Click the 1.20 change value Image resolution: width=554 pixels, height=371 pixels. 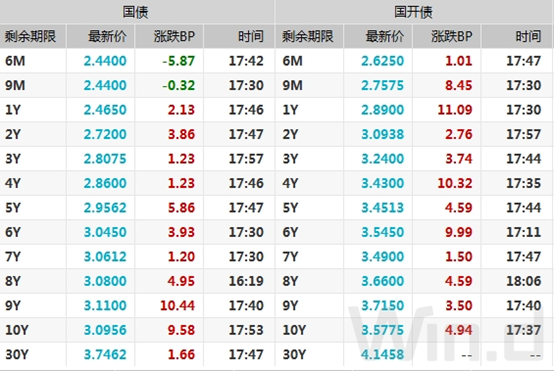click(x=181, y=256)
